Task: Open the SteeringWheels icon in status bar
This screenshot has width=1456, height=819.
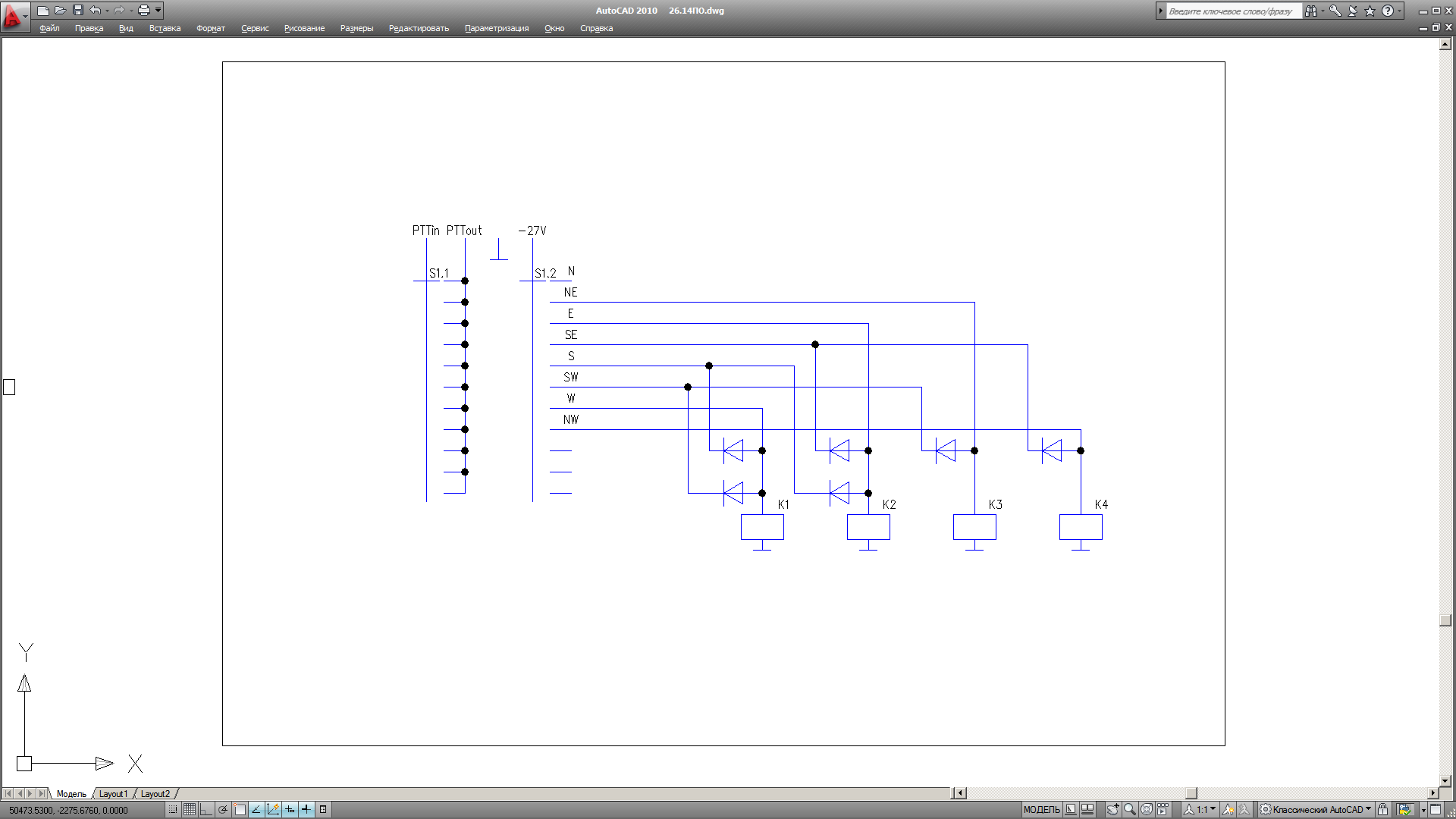Action: [1147, 810]
